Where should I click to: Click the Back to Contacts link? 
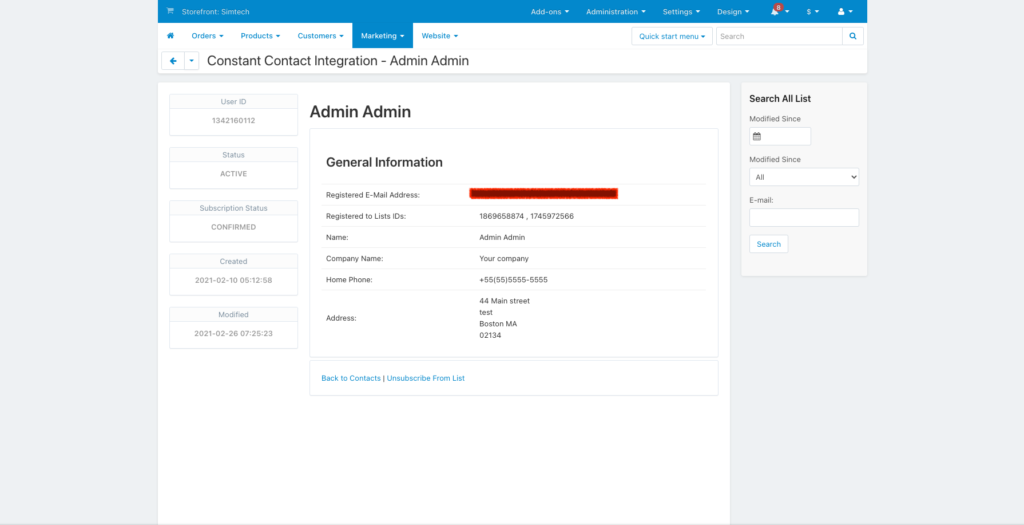pos(351,378)
